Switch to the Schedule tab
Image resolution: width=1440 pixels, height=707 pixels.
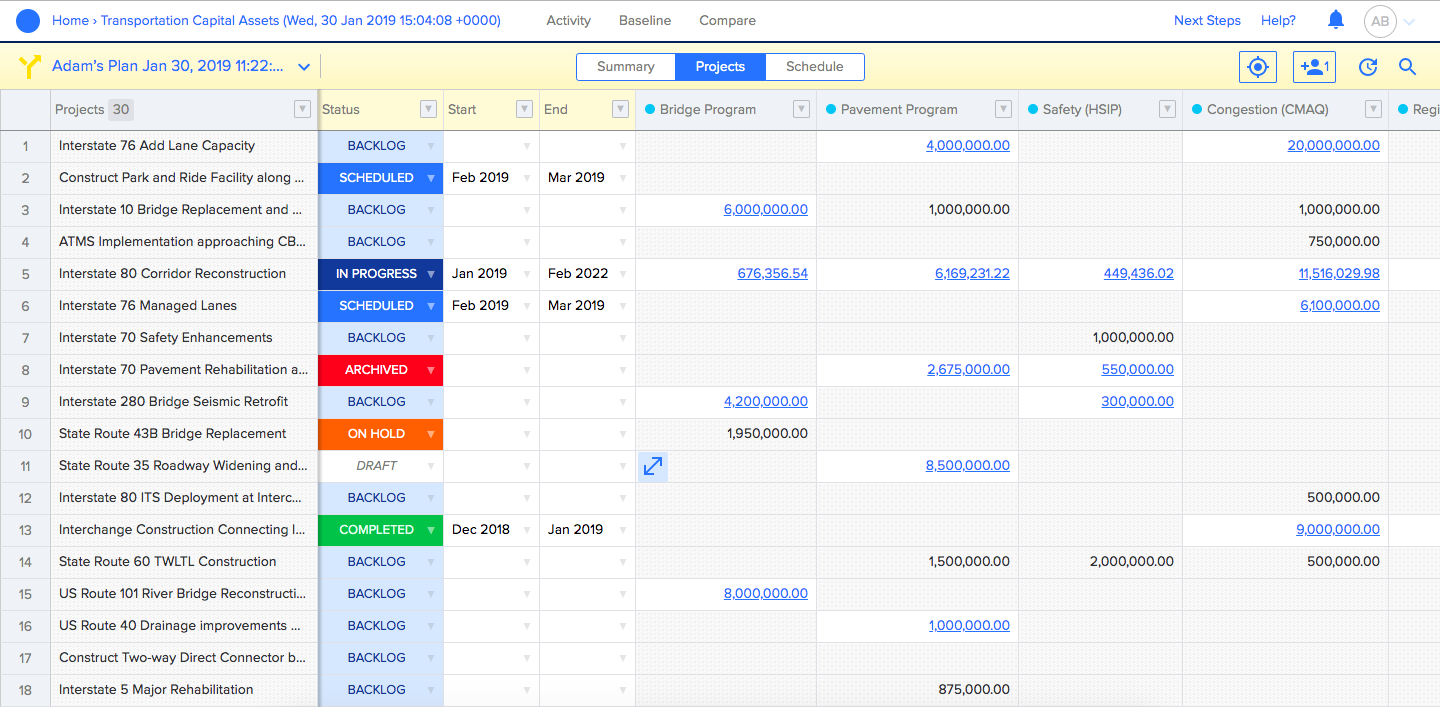point(815,67)
